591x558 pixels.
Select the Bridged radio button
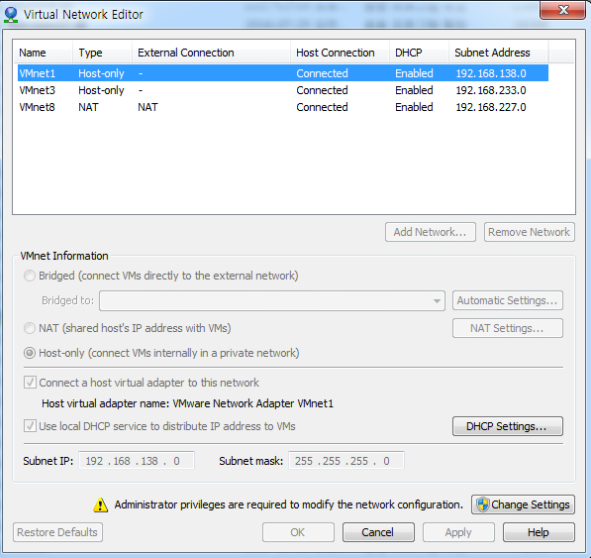pos(30,276)
